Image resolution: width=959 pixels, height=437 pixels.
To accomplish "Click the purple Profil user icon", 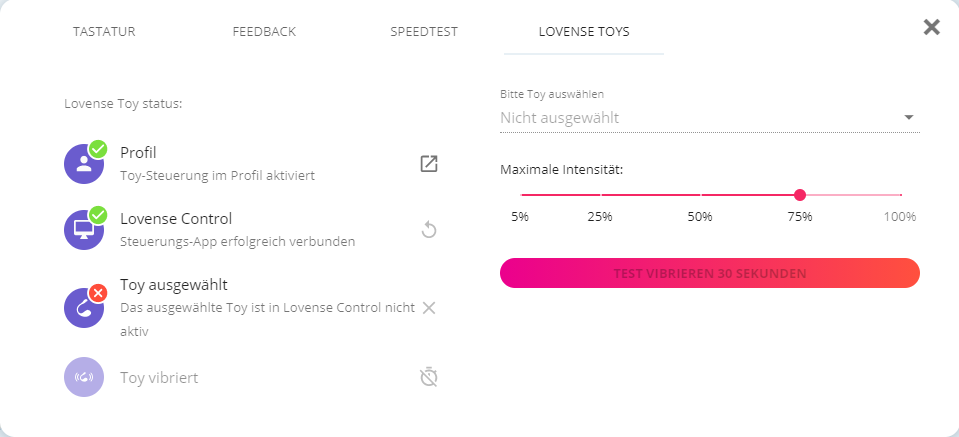I will click(84, 164).
